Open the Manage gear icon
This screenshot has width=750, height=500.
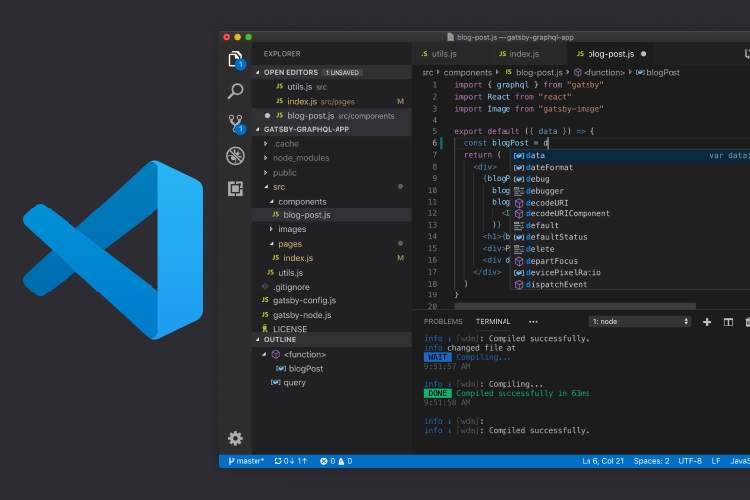coord(235,438)
